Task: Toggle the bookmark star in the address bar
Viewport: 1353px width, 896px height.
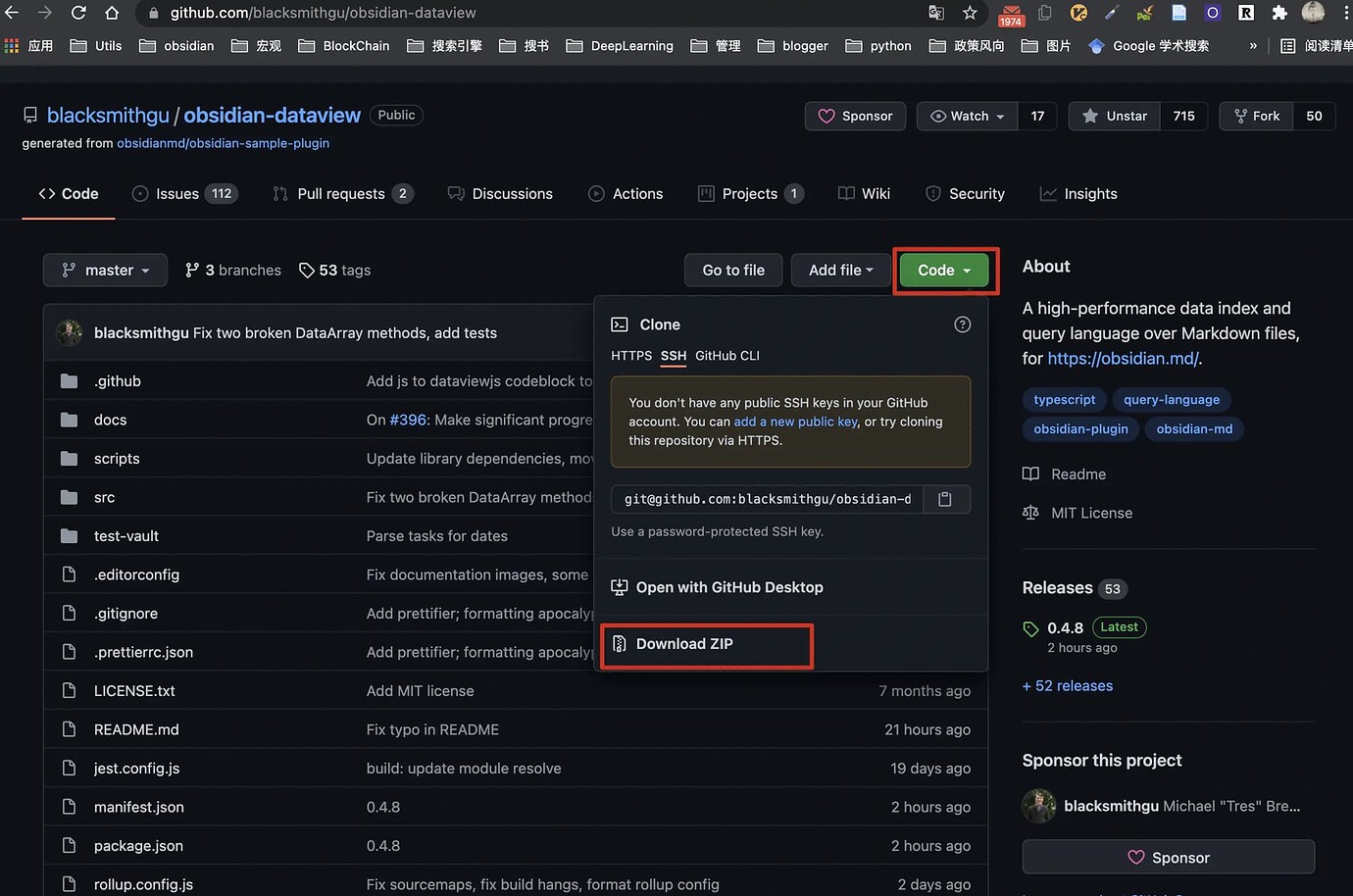Action: [x=970, y=13]
